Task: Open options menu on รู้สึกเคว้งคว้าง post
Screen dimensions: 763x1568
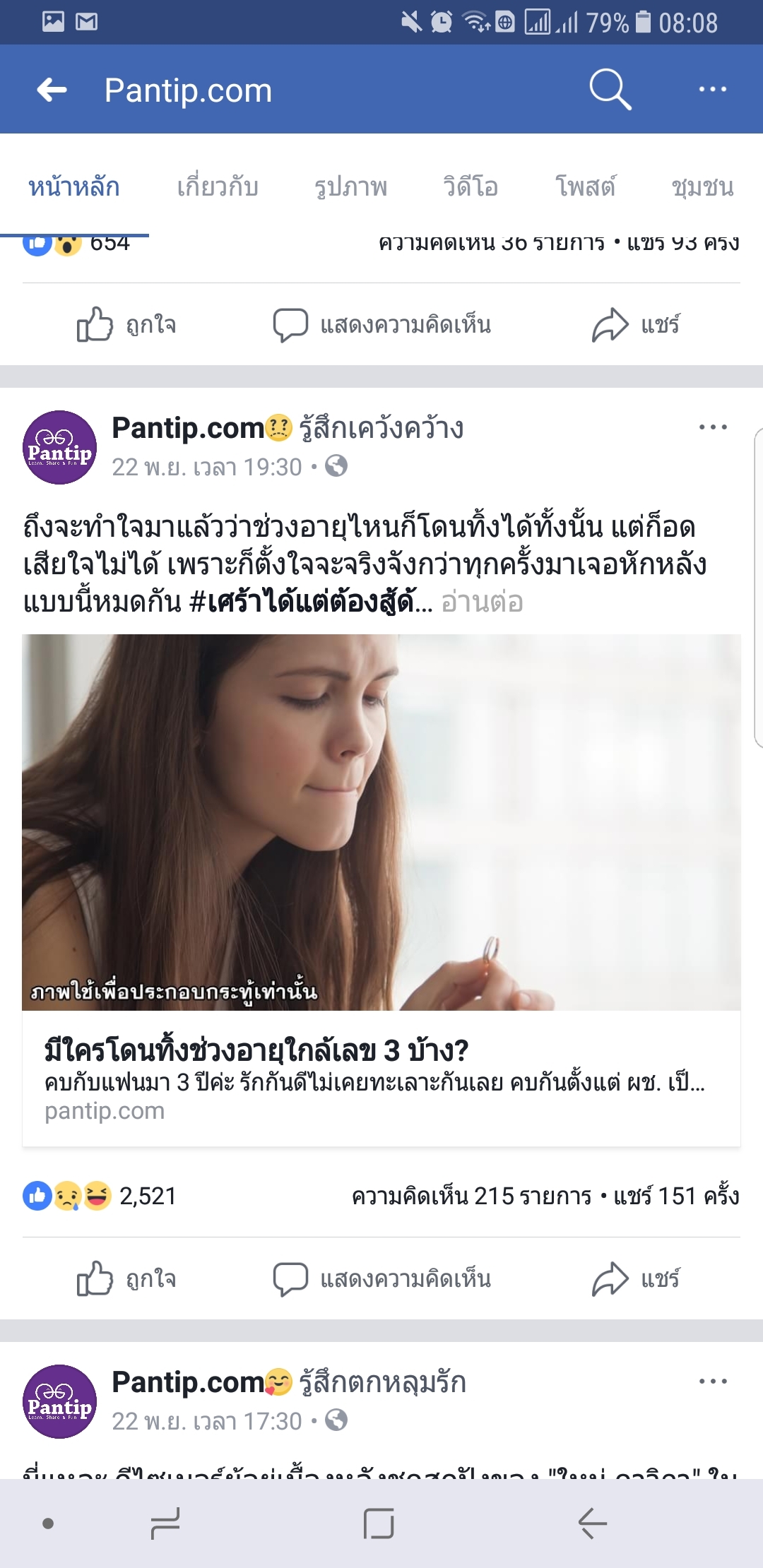Action: tap(712, 427)
